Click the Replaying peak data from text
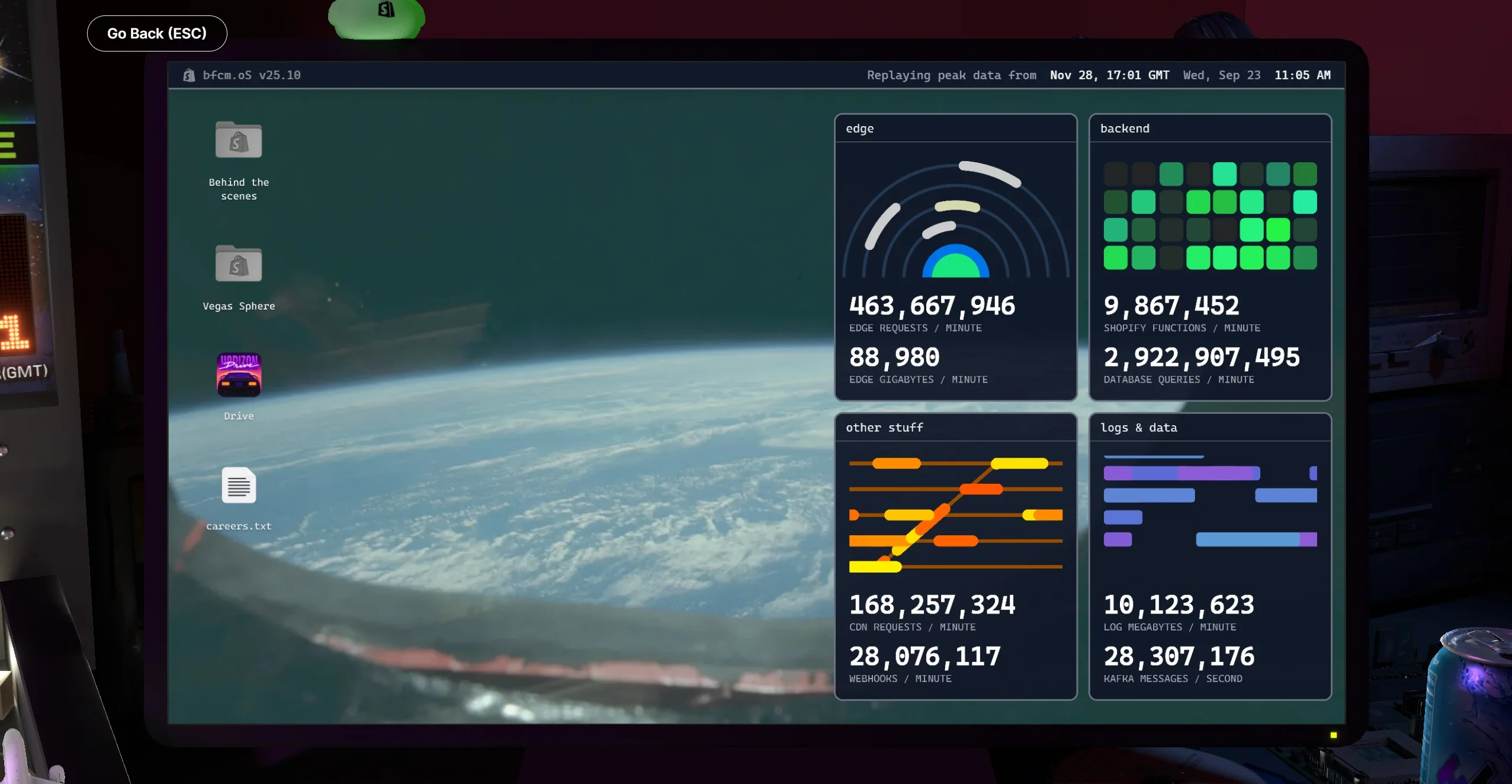Image resolution: width=1512 pixels, height=784 pixels. (952, 75)
